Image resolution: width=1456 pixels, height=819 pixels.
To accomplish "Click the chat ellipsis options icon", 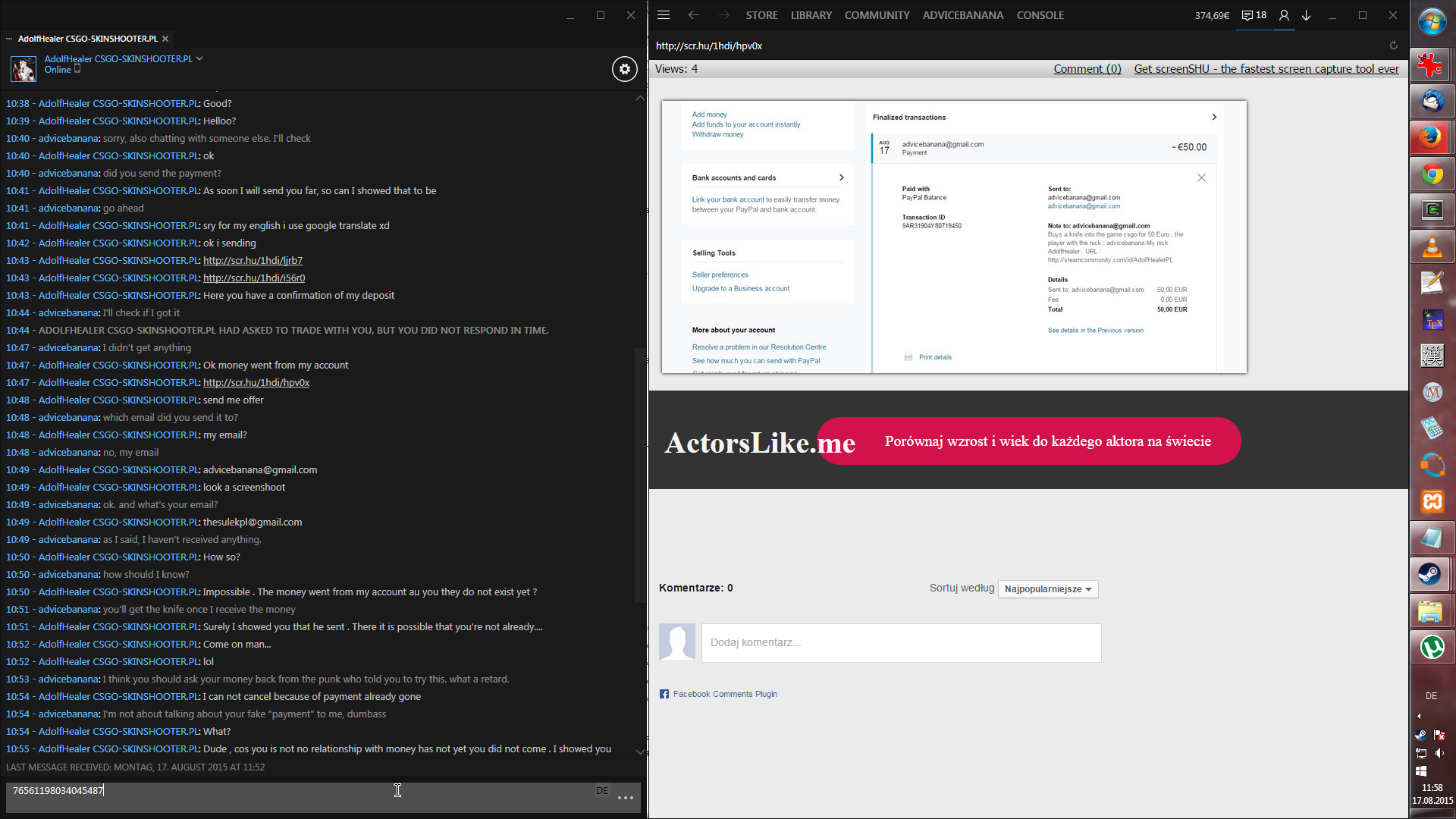I will (x=625, y=798).
